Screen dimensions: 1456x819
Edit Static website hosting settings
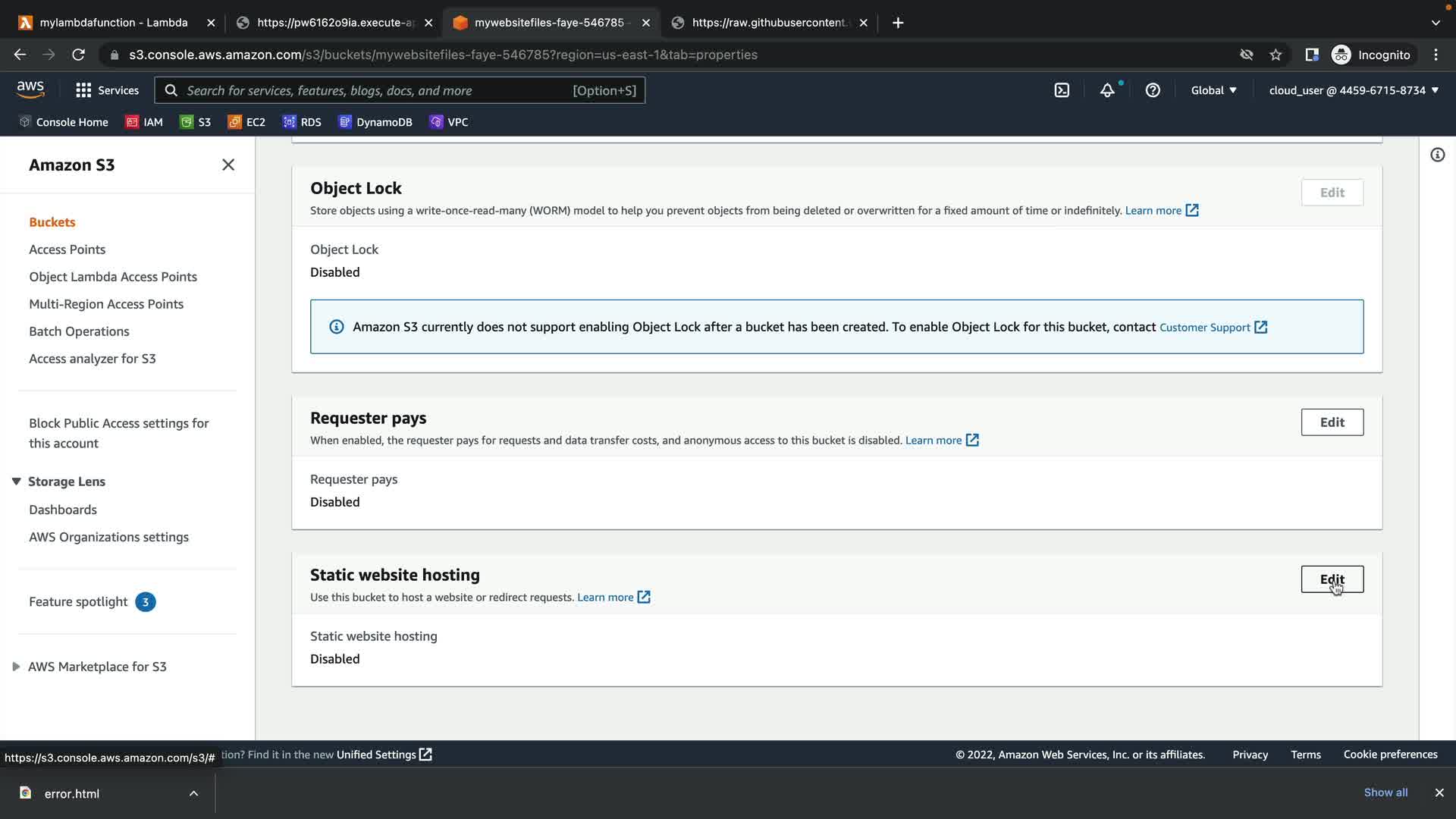pyautogui.click(x=1332, y=579)
